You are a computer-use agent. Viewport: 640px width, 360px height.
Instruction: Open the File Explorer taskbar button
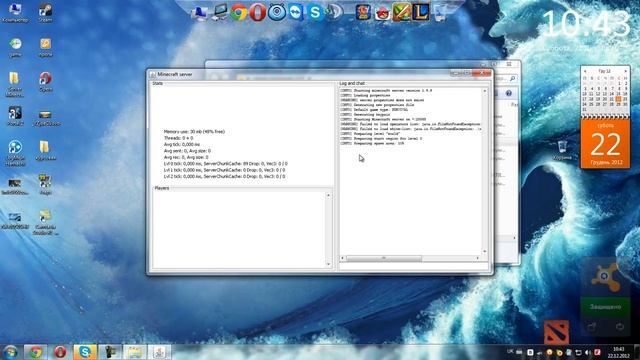(135, 352)
